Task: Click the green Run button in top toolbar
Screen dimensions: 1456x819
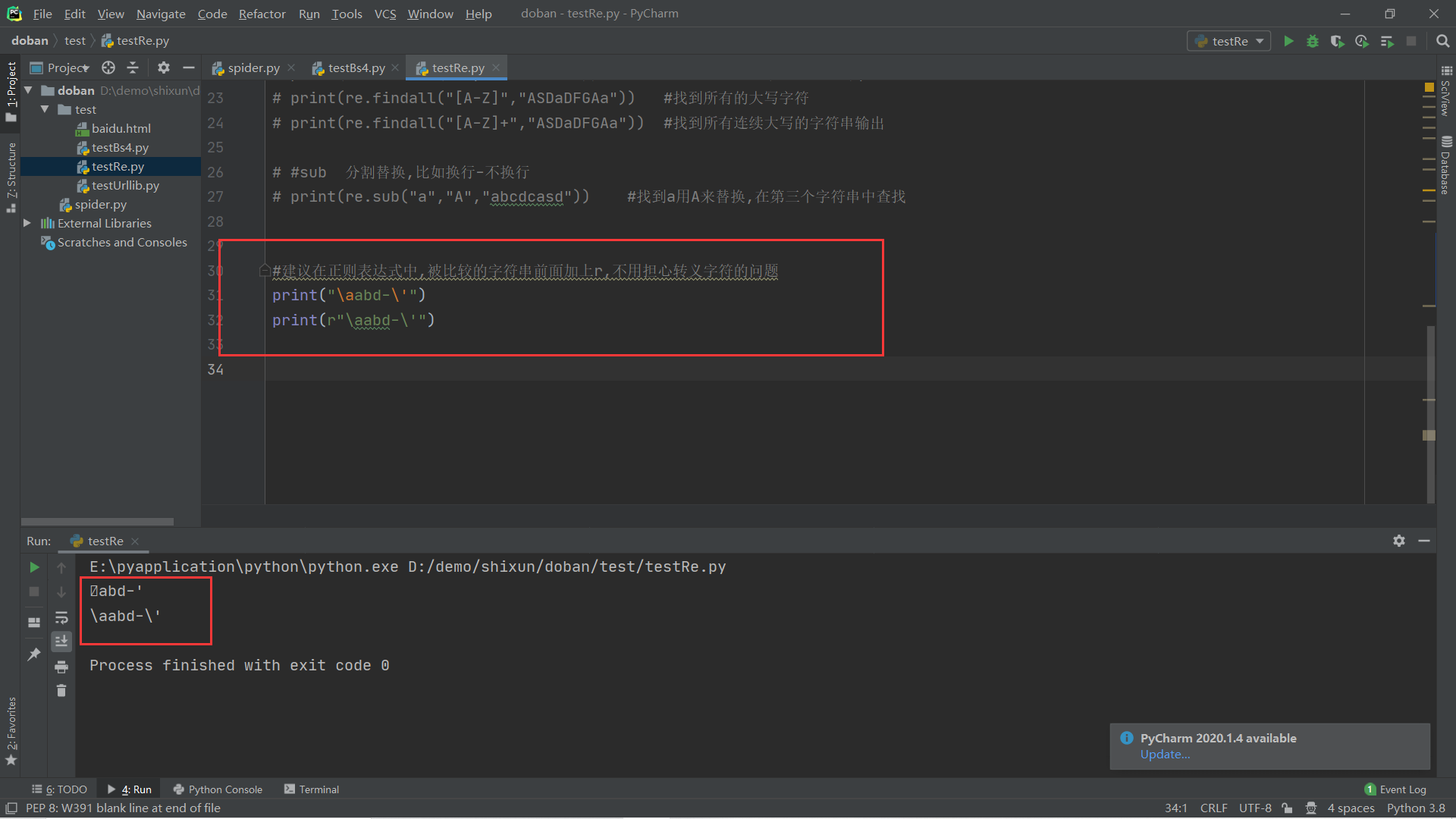Action: pos(1288,41)
